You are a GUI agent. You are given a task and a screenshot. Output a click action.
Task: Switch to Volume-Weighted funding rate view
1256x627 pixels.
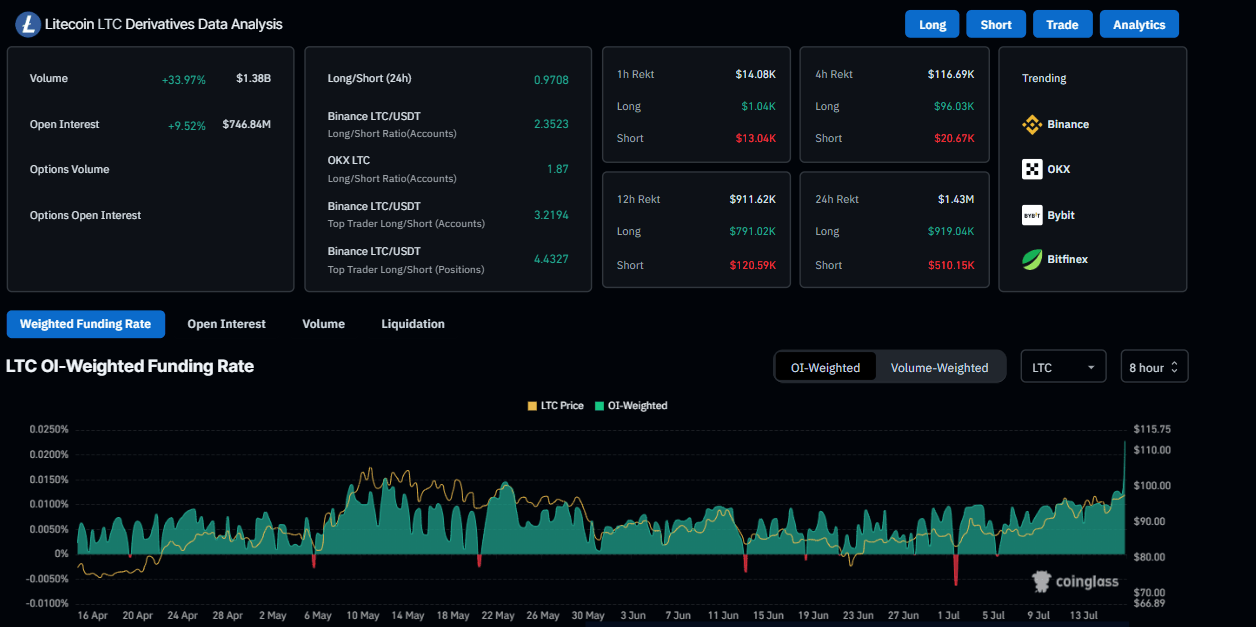[x=939, y=367]
